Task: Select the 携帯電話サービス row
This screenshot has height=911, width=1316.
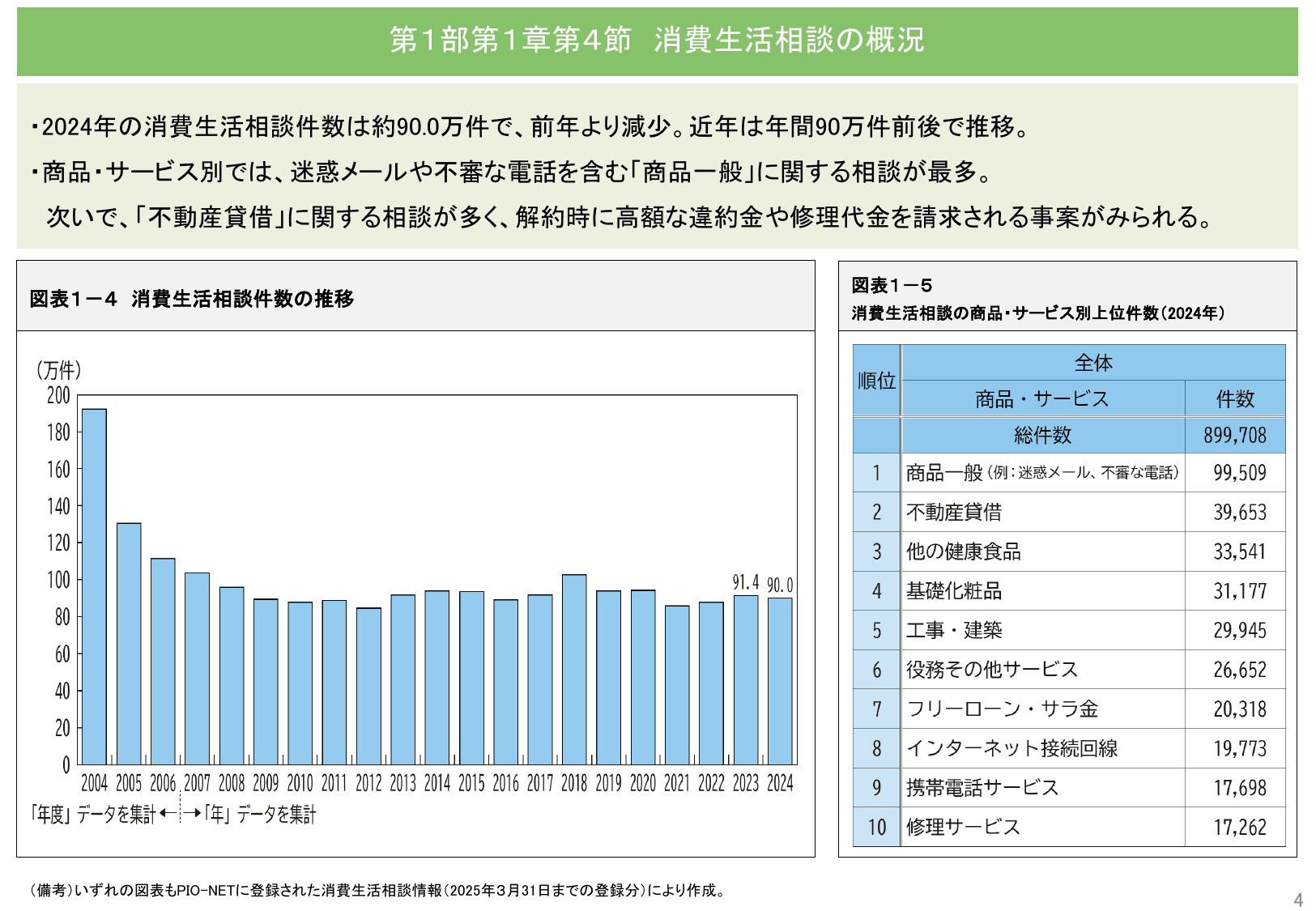Action: tap(980, 786)
